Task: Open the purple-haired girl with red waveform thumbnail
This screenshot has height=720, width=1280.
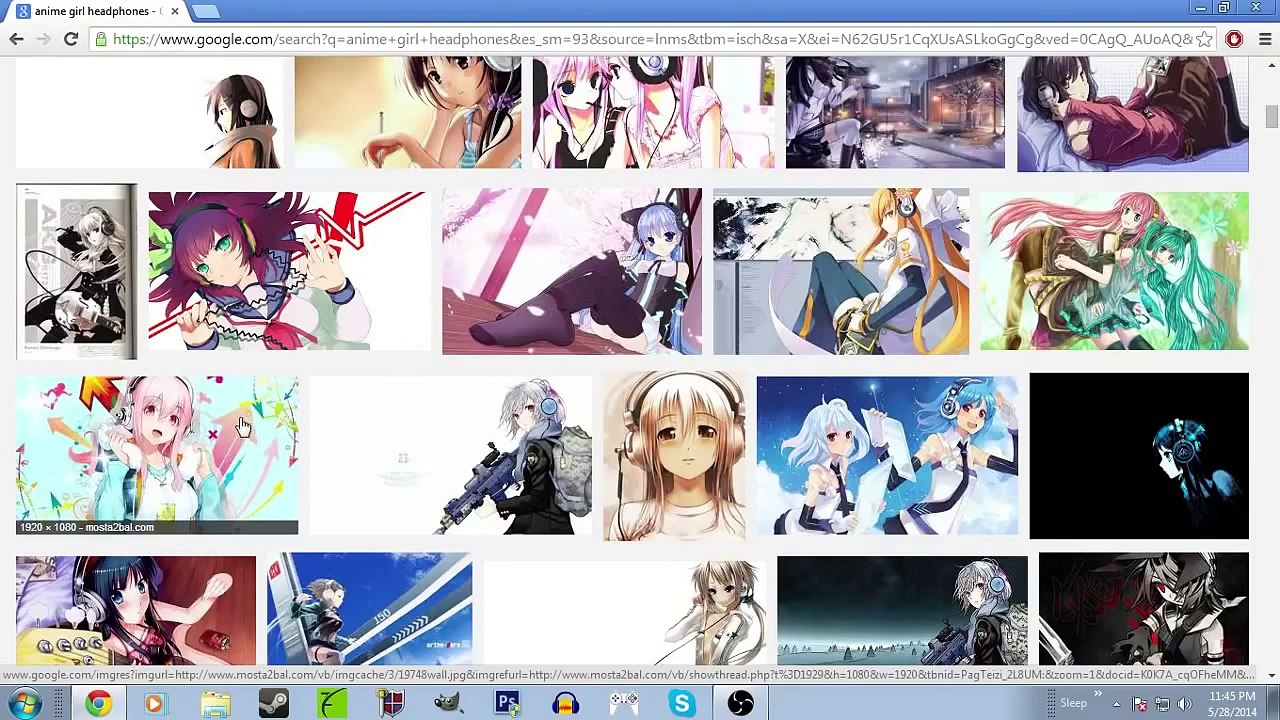Action: point(289,270)
